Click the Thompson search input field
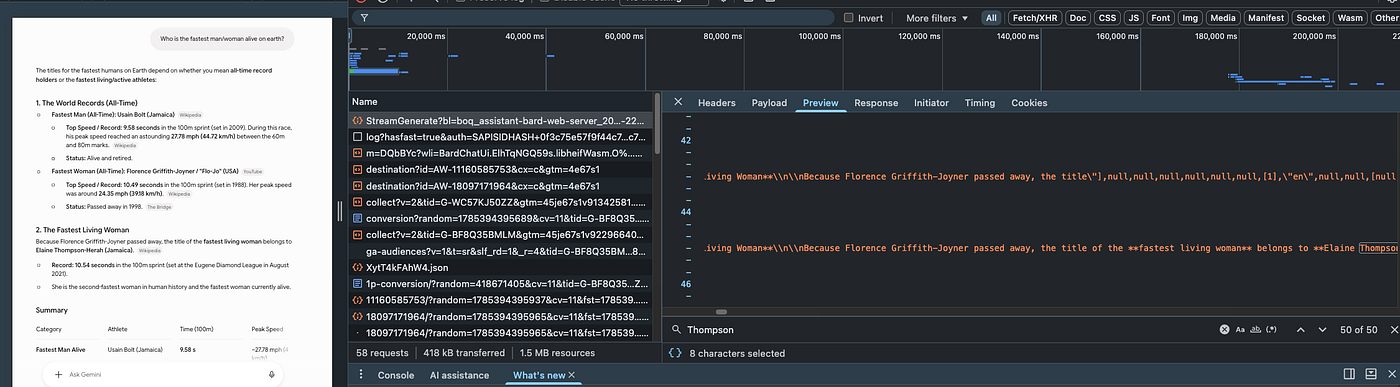1400x387 pixels. pyautogui.click(x=950, y=329)
